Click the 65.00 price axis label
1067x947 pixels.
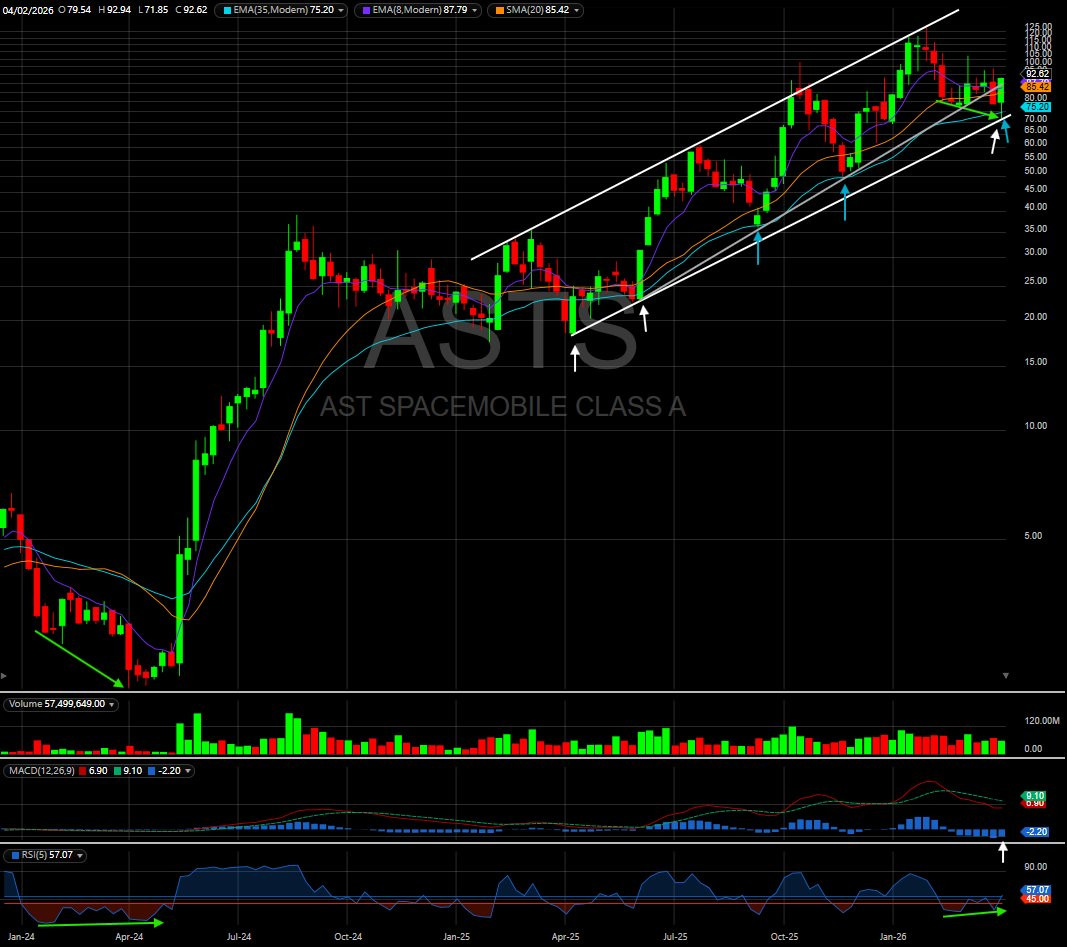[x=1036, y=129]
